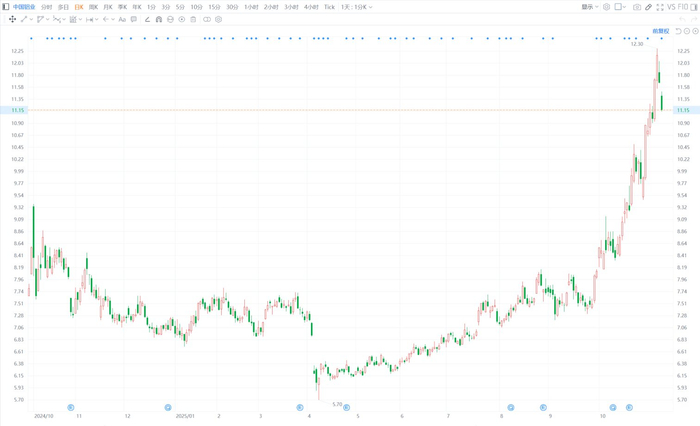Open chart settings hexagon gear icon
This screenshot has height=426, width=700.
point(606,7)
